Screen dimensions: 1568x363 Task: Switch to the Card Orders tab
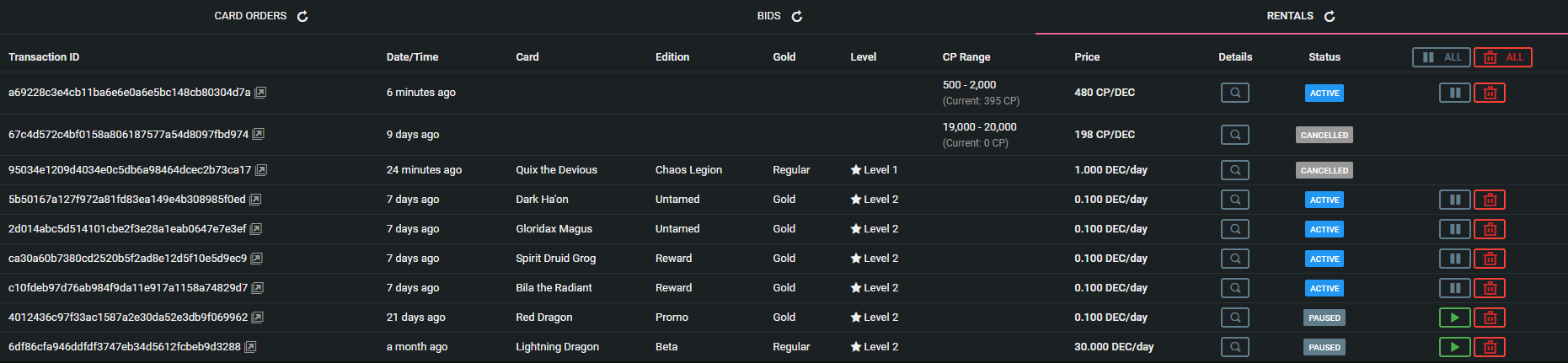coord(250,16)
